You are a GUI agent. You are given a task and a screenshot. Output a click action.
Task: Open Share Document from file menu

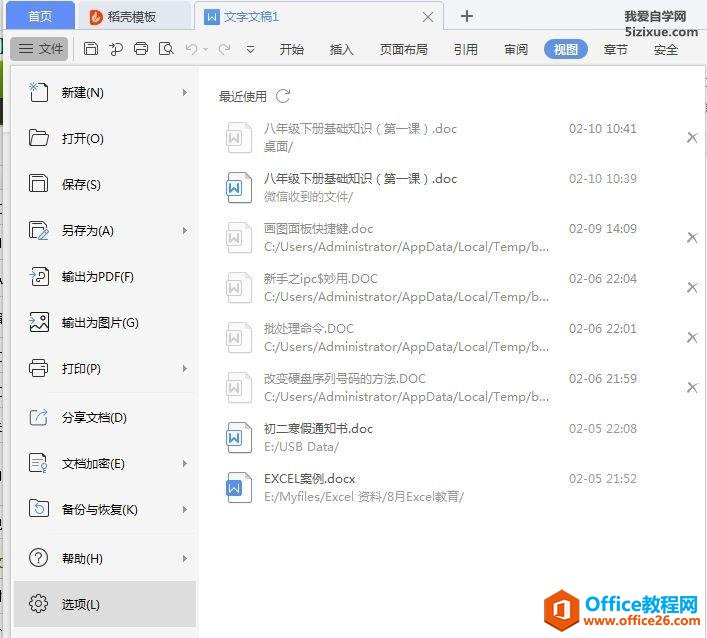coord(94,418)
